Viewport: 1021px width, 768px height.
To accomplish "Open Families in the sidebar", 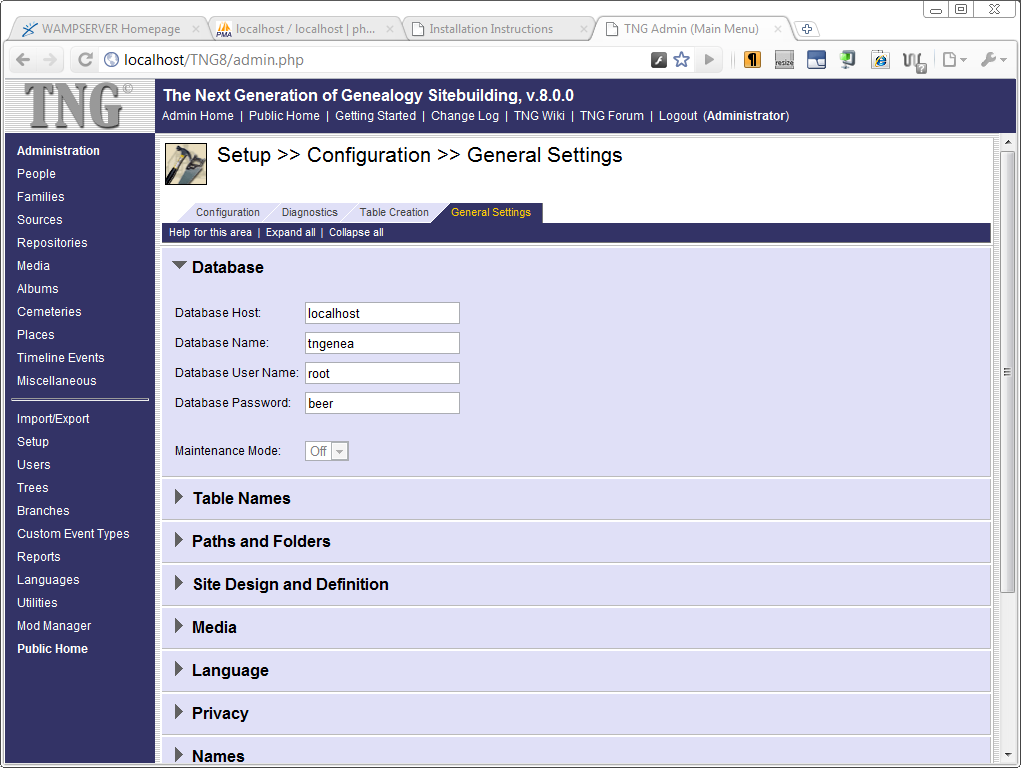I will [x=40, y=197].
